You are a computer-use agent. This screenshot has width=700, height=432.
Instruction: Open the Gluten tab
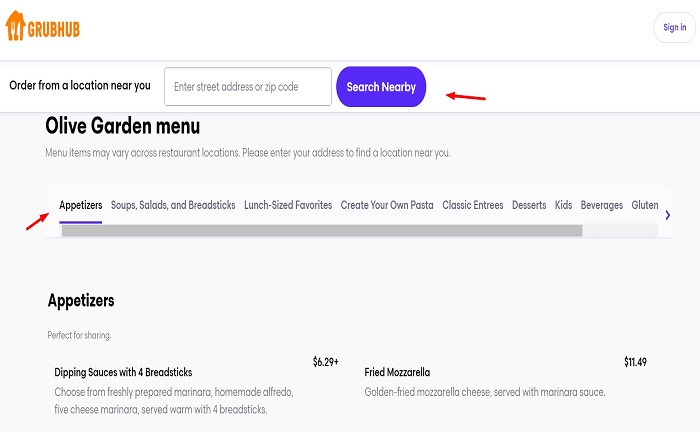click(645, 205)
